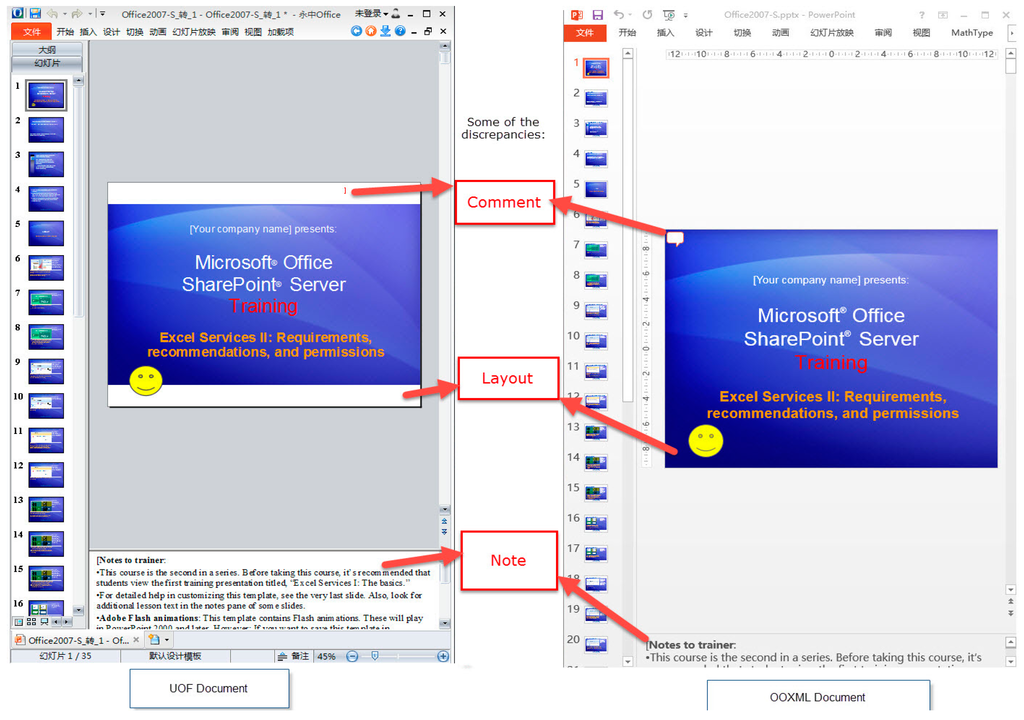
Task: Click the orange home icon in Yozo Office
Action: pyautogui.click(x=370, y=31)
